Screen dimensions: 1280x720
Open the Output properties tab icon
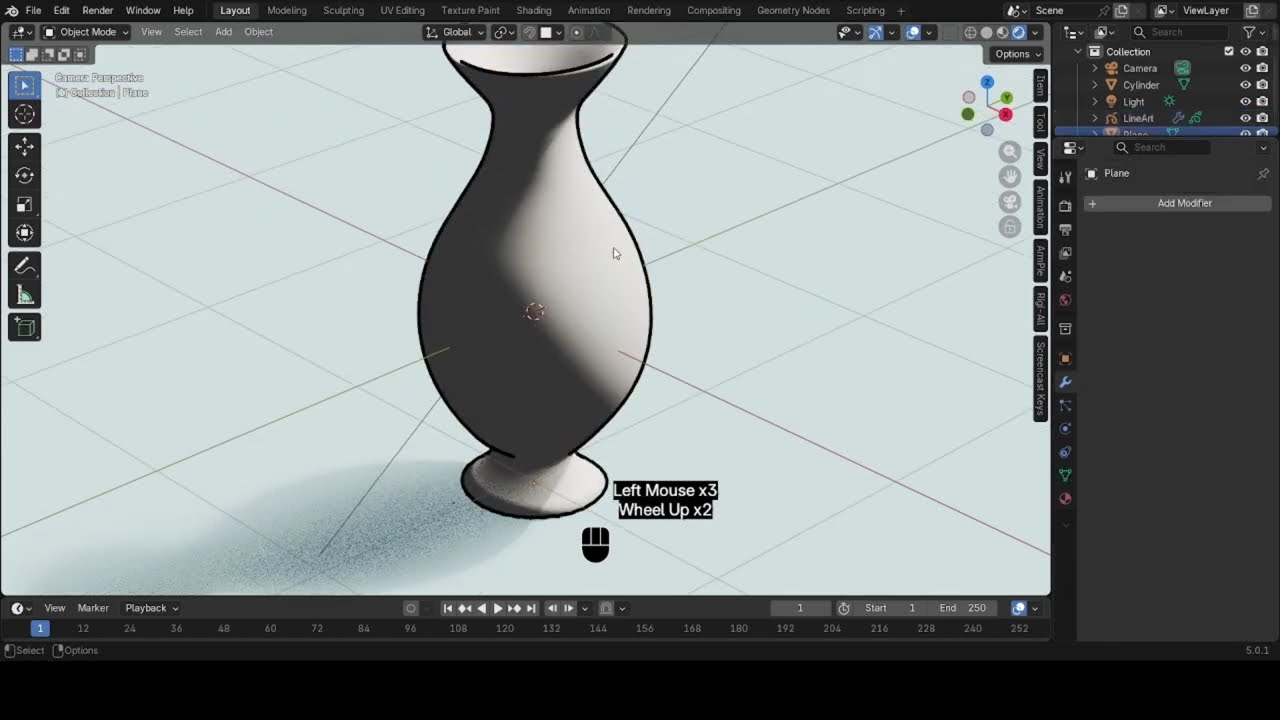point(1065,229)
